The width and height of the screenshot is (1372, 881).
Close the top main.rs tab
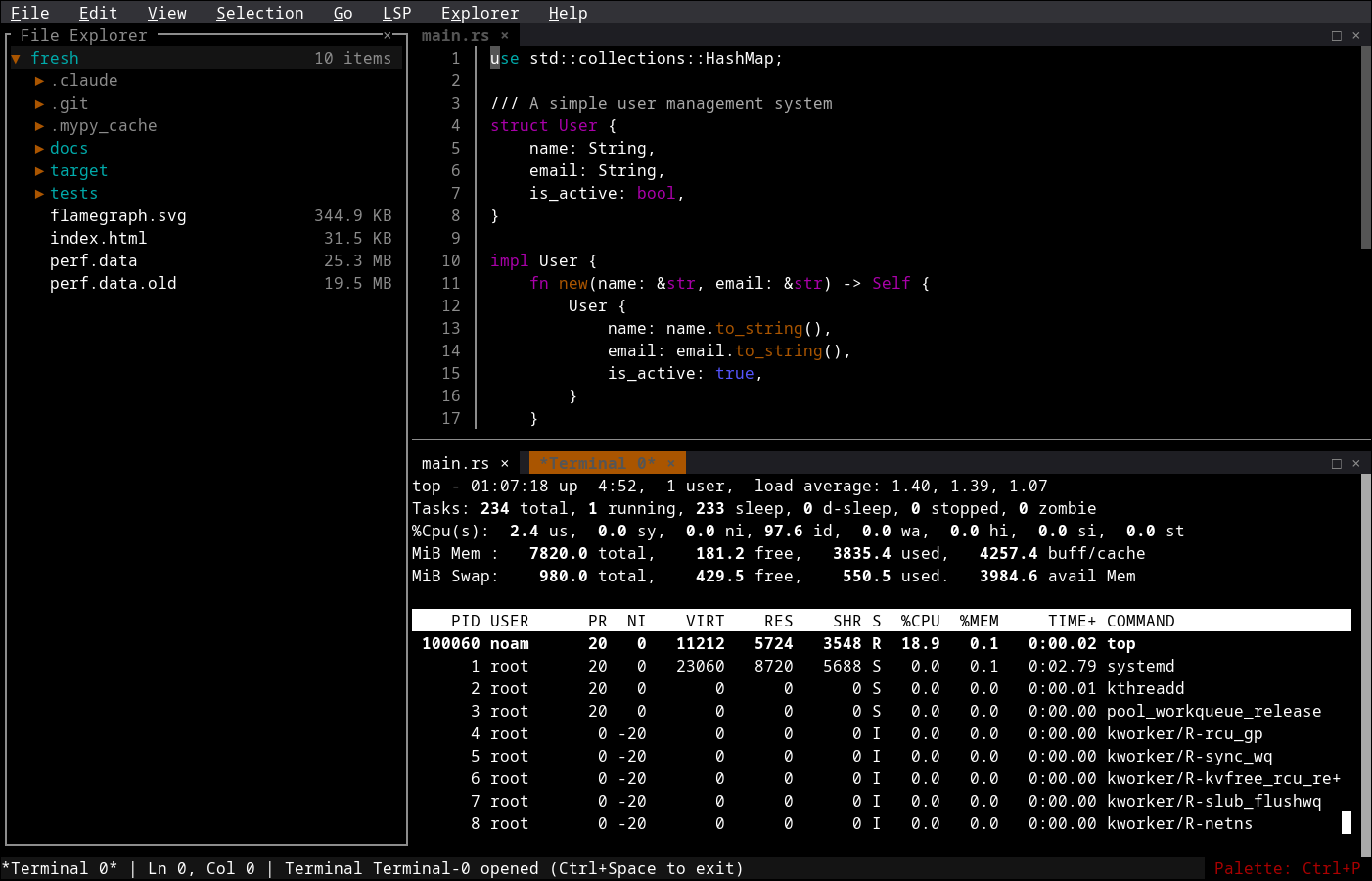pyautogui.click(x=504, y=34)
